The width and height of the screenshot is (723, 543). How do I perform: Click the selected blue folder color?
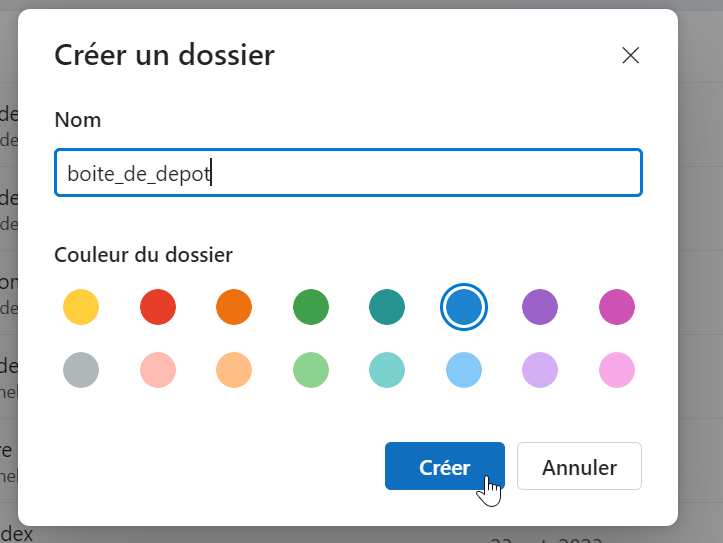[x=464, y=307]
